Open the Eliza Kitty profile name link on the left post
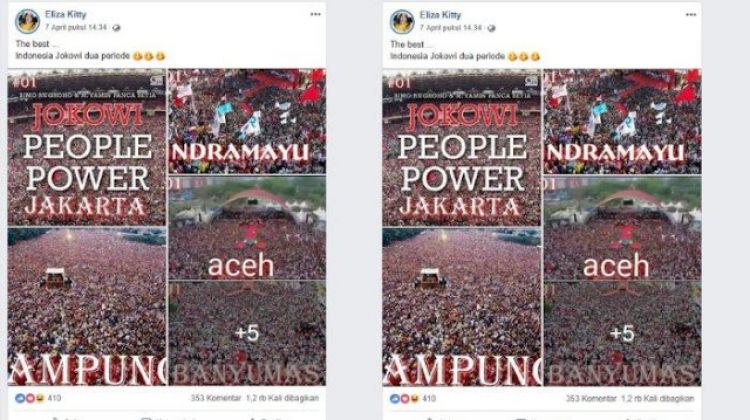The width and height of the screenshot is (750, 420). click(66, 14)
